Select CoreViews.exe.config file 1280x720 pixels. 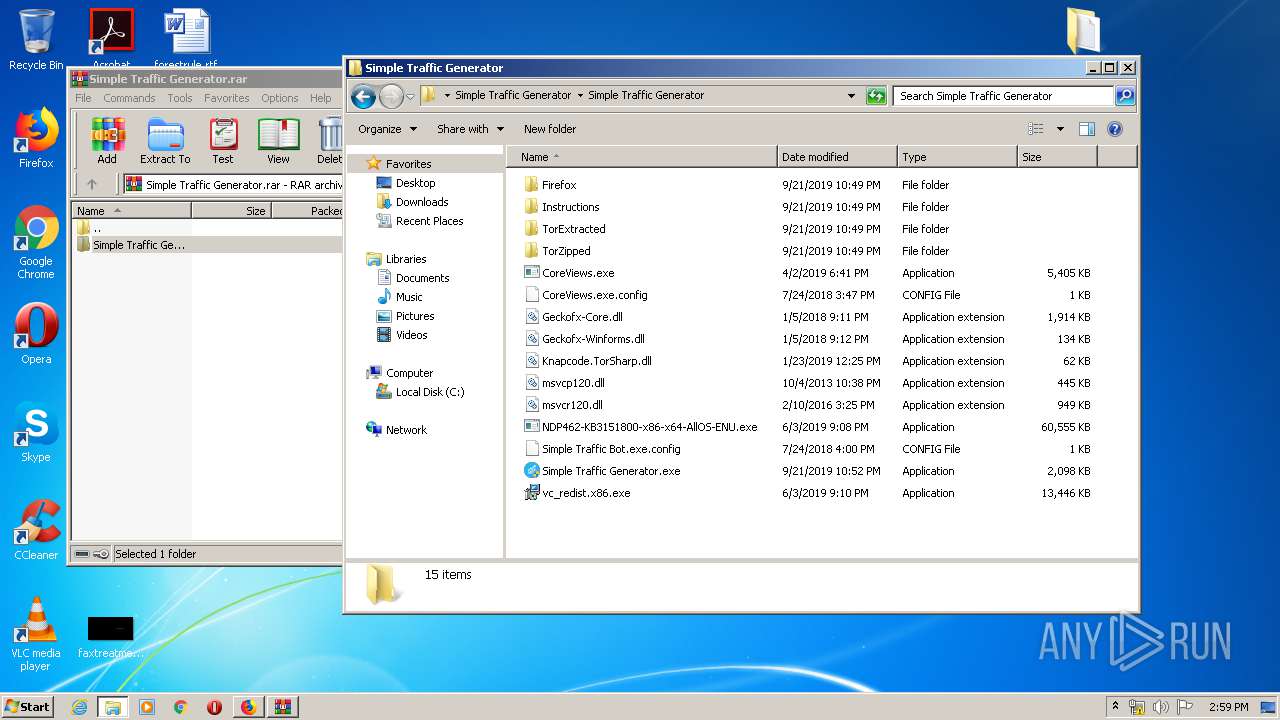click(594, 295)
